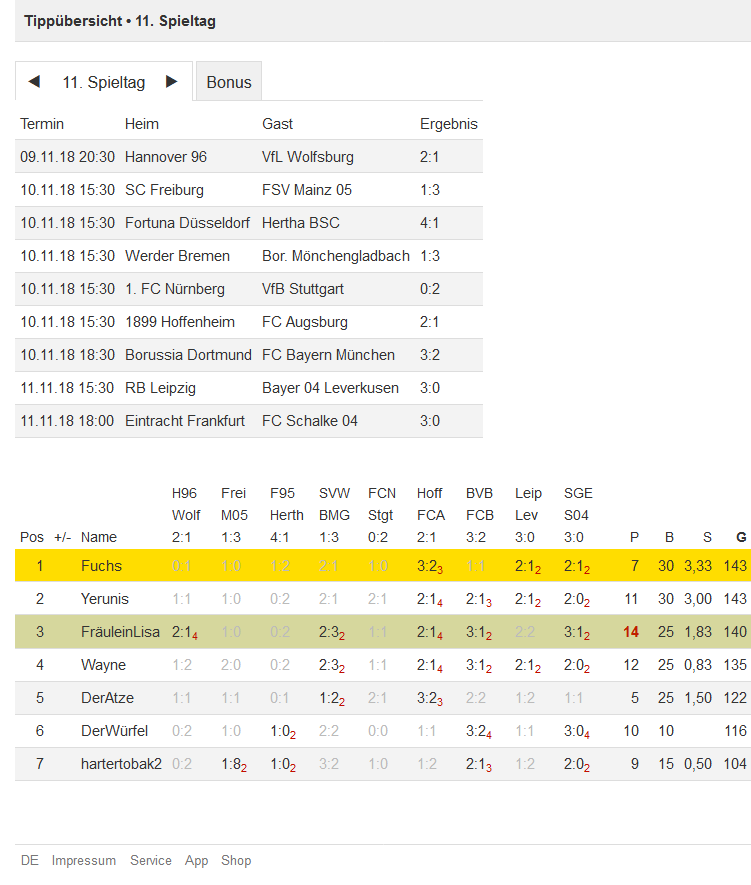Image resolution: width=751 pixels, height=885 pixels.
Task: Click player name DerWürfel
Action: 115,731
